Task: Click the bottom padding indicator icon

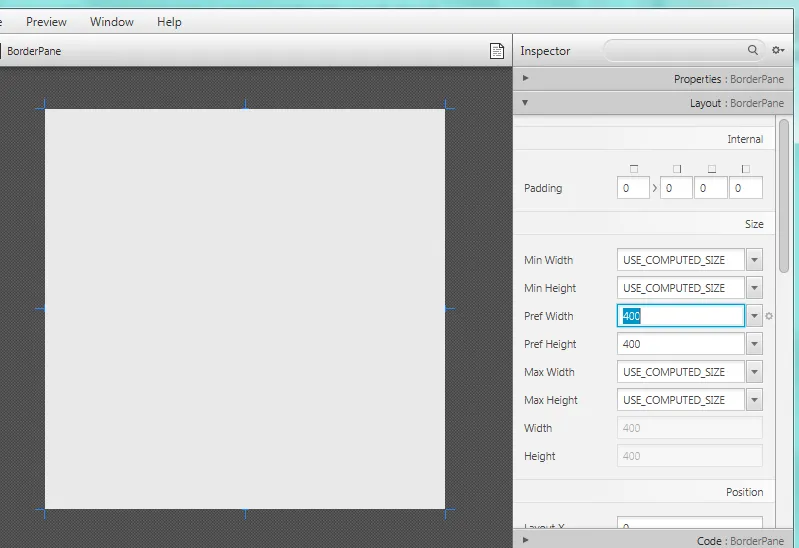Action: pos(712,169)
